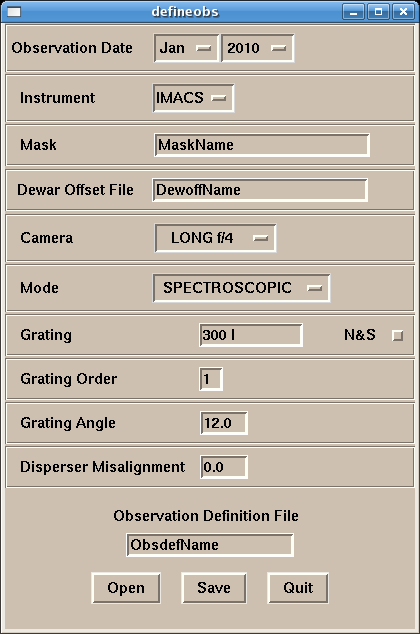Maximize the defineobs window
This screenshot has width=420, height=634.
(x=378, y=12)
